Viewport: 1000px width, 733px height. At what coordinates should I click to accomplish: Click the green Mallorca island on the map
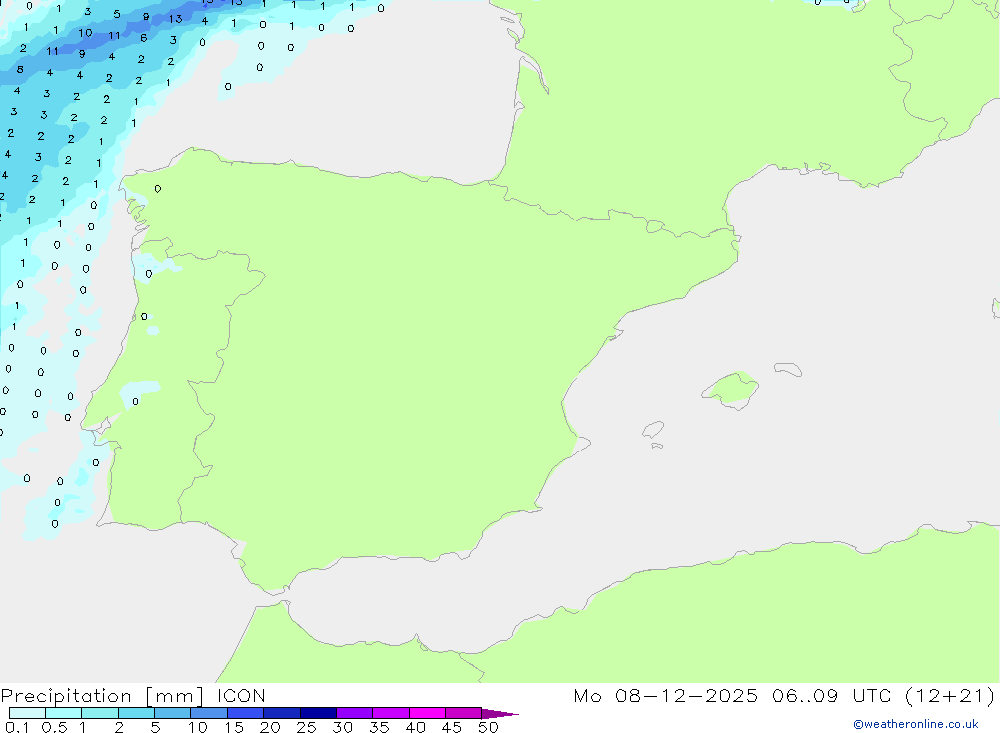pos(731,389)
